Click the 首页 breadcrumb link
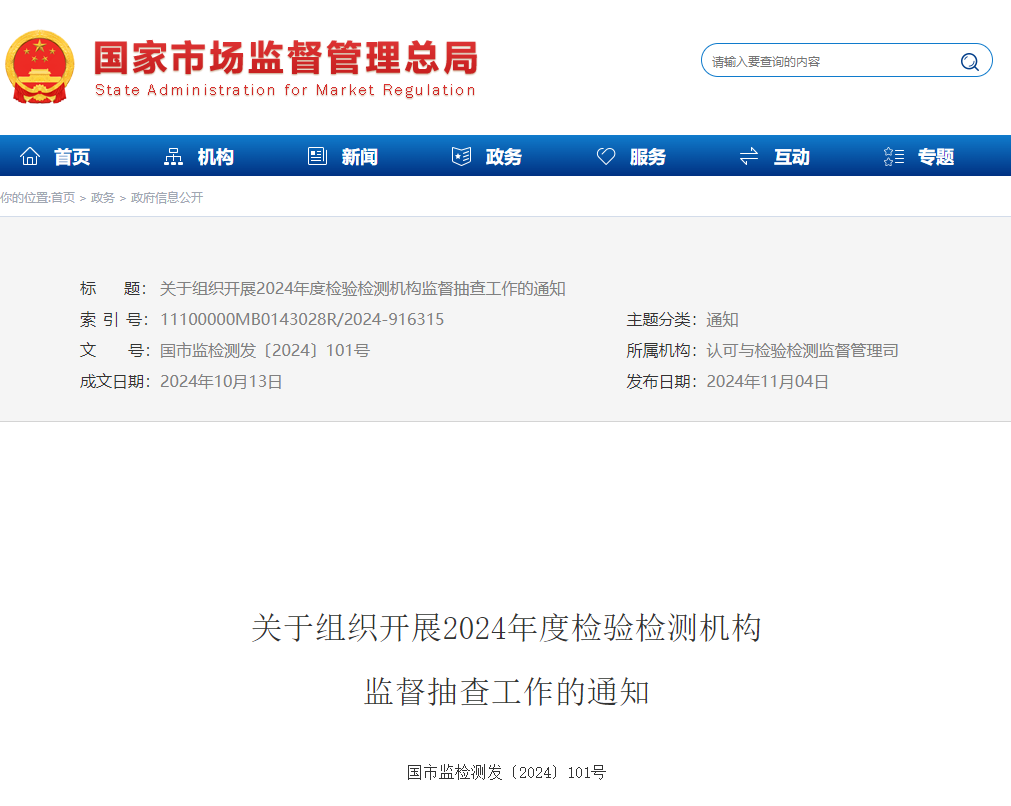The image size is (1011, 806). [63, 198]
